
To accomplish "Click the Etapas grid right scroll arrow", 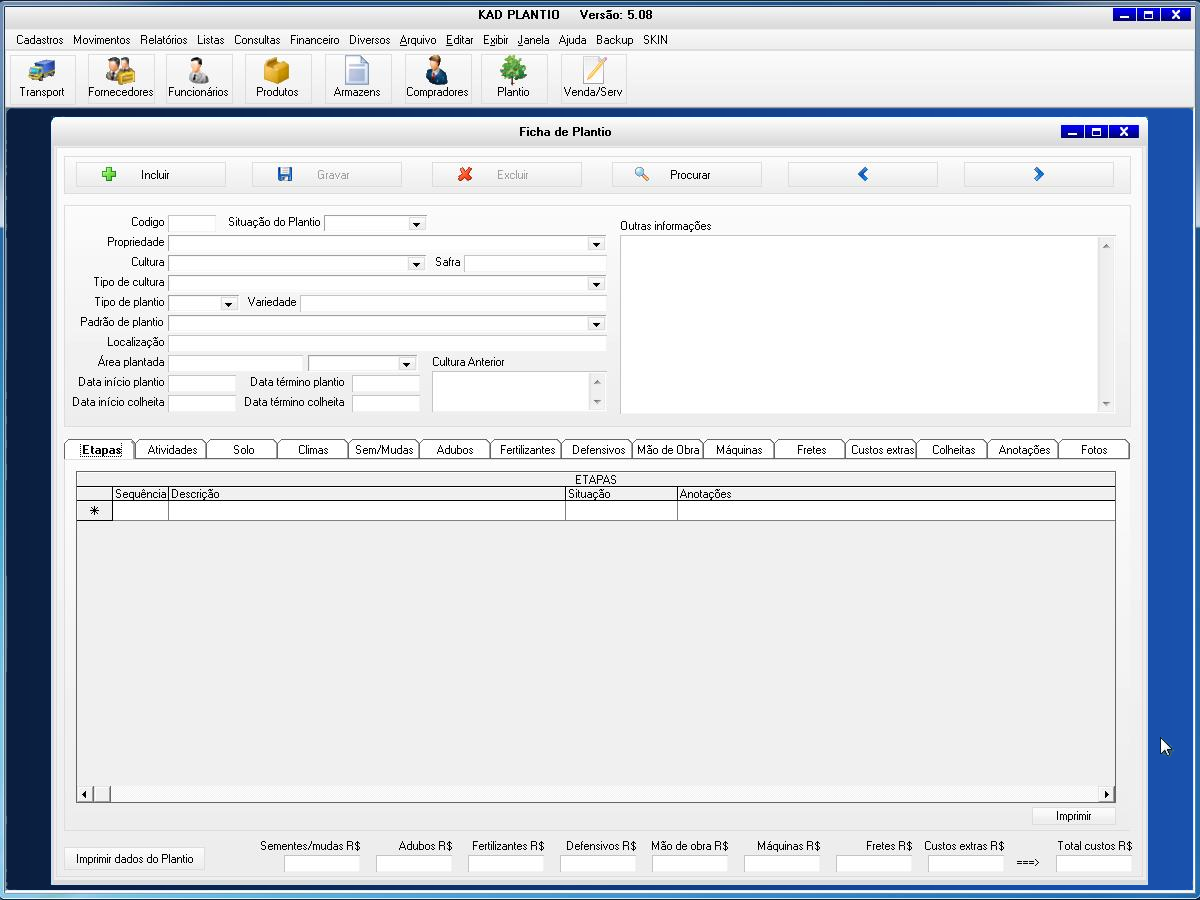I will point(1107,794).
